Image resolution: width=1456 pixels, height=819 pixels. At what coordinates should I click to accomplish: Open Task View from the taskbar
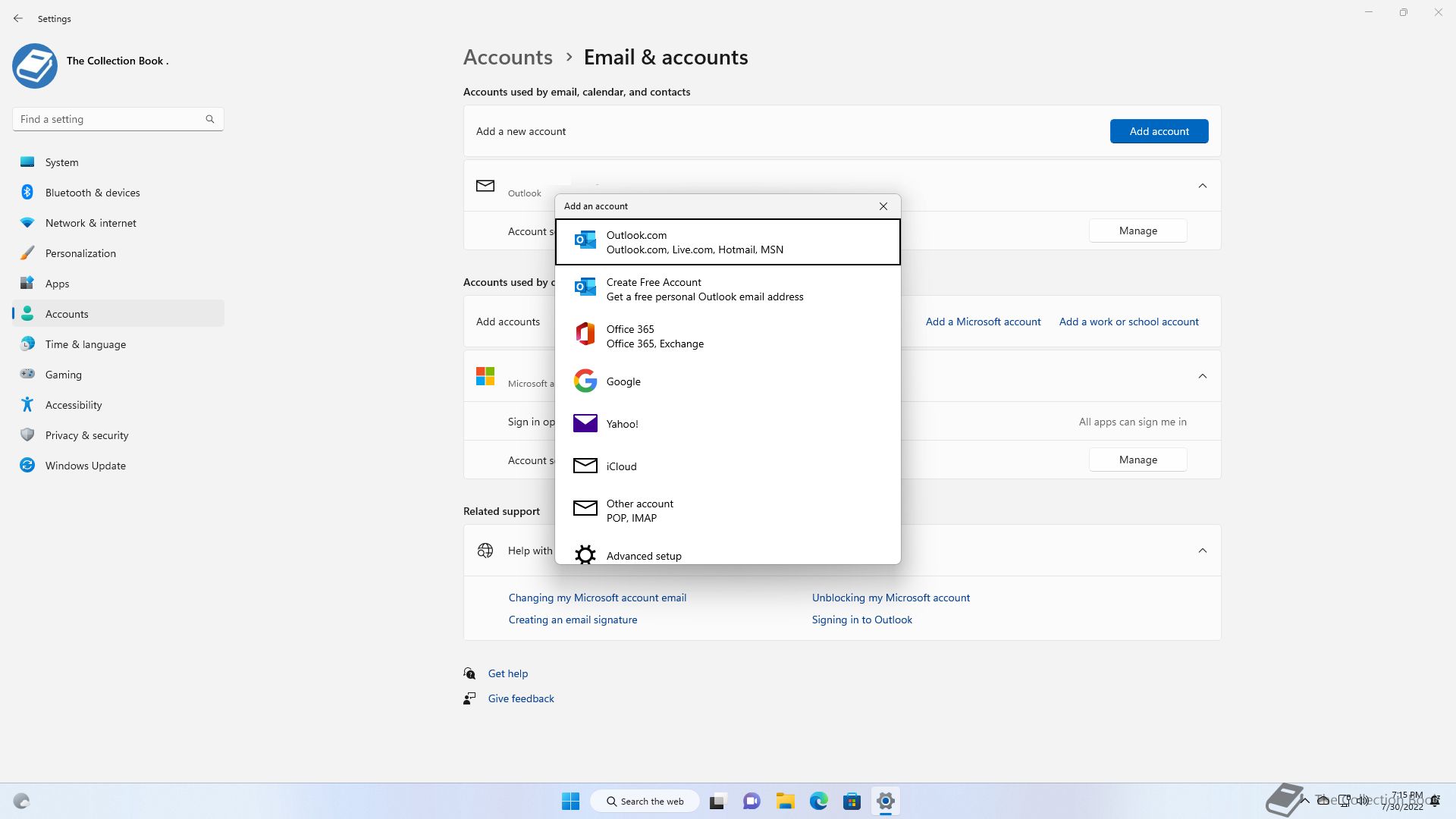click(718, 801)
